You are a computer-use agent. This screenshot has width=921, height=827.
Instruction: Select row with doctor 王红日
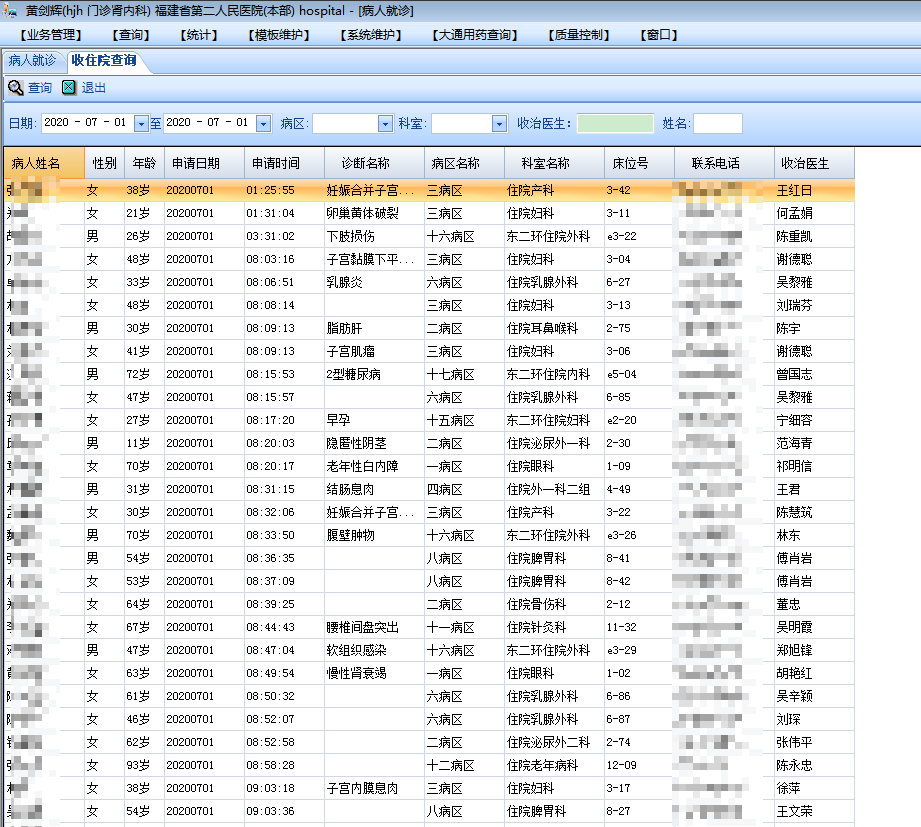(x=429, y=190)
